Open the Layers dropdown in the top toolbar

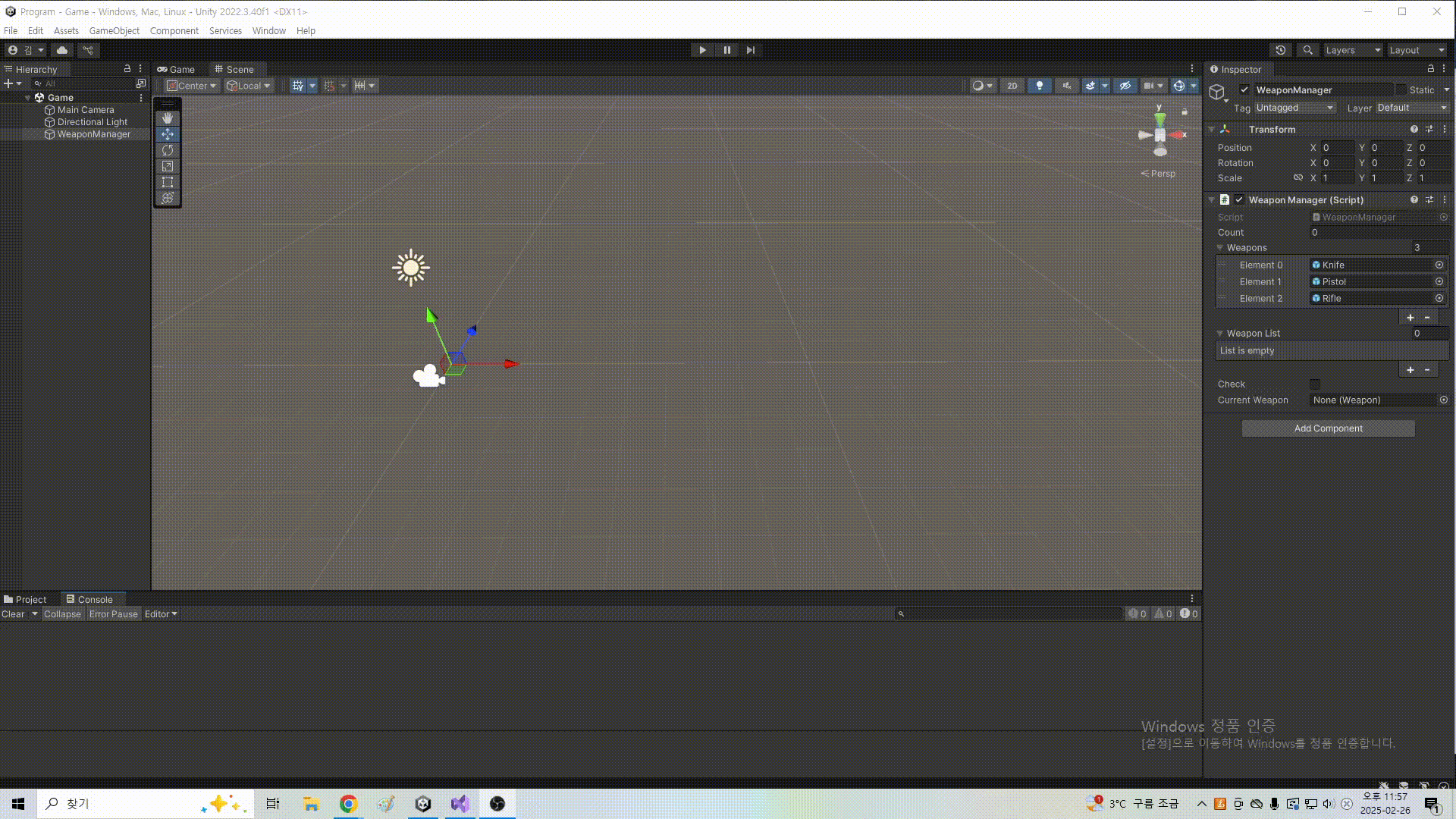pyautogui.click(x=1352, y=50)
